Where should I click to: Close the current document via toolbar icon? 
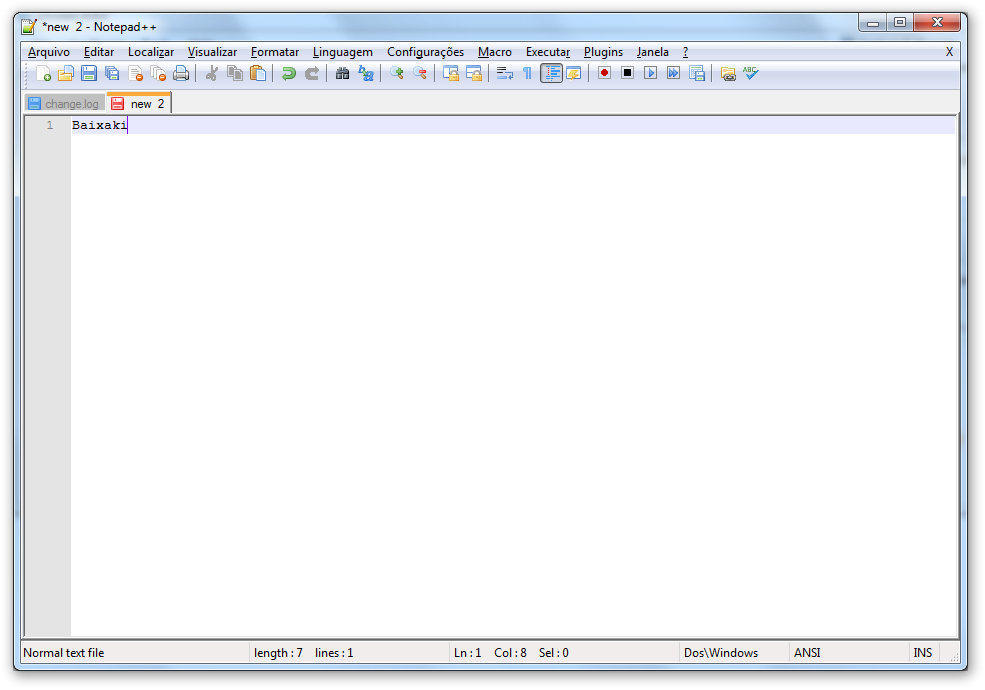point(135,74)
